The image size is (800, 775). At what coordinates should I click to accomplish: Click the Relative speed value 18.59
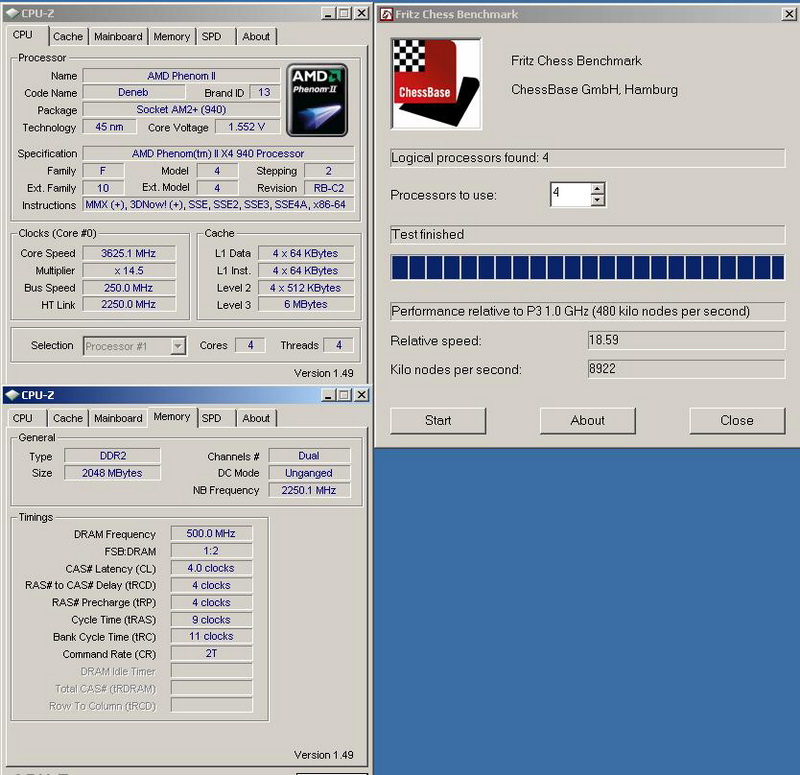coord(686,340)
